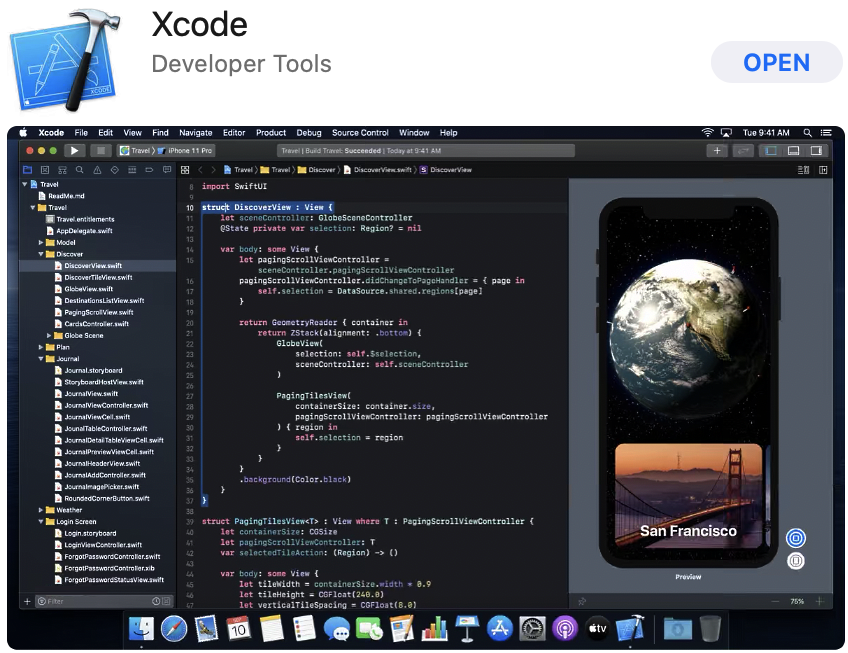848x653 pixels.
Task: Open the App Store from the Dock
Action: 500,629
